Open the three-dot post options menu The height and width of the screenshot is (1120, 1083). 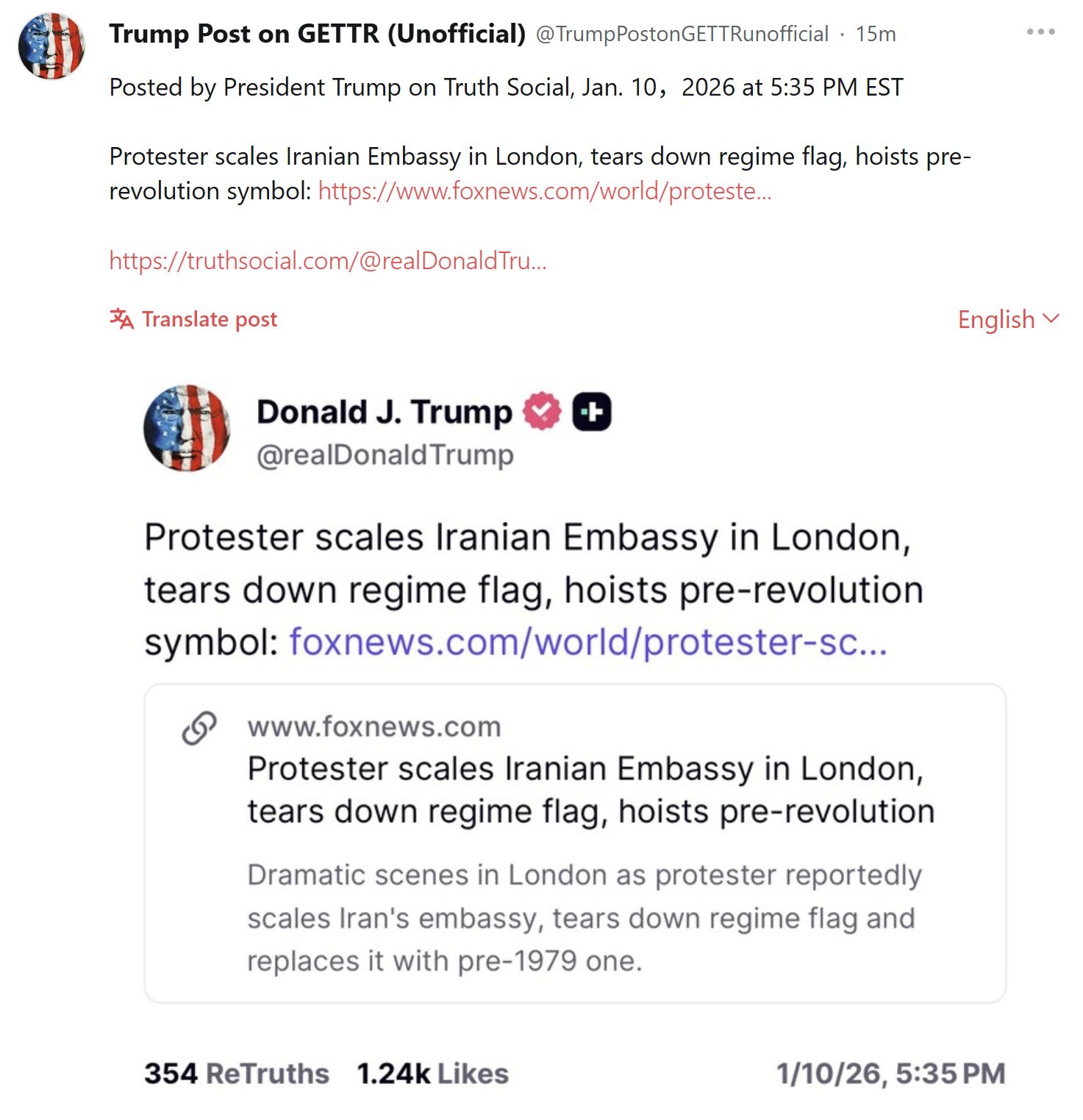coord(1040,32)
